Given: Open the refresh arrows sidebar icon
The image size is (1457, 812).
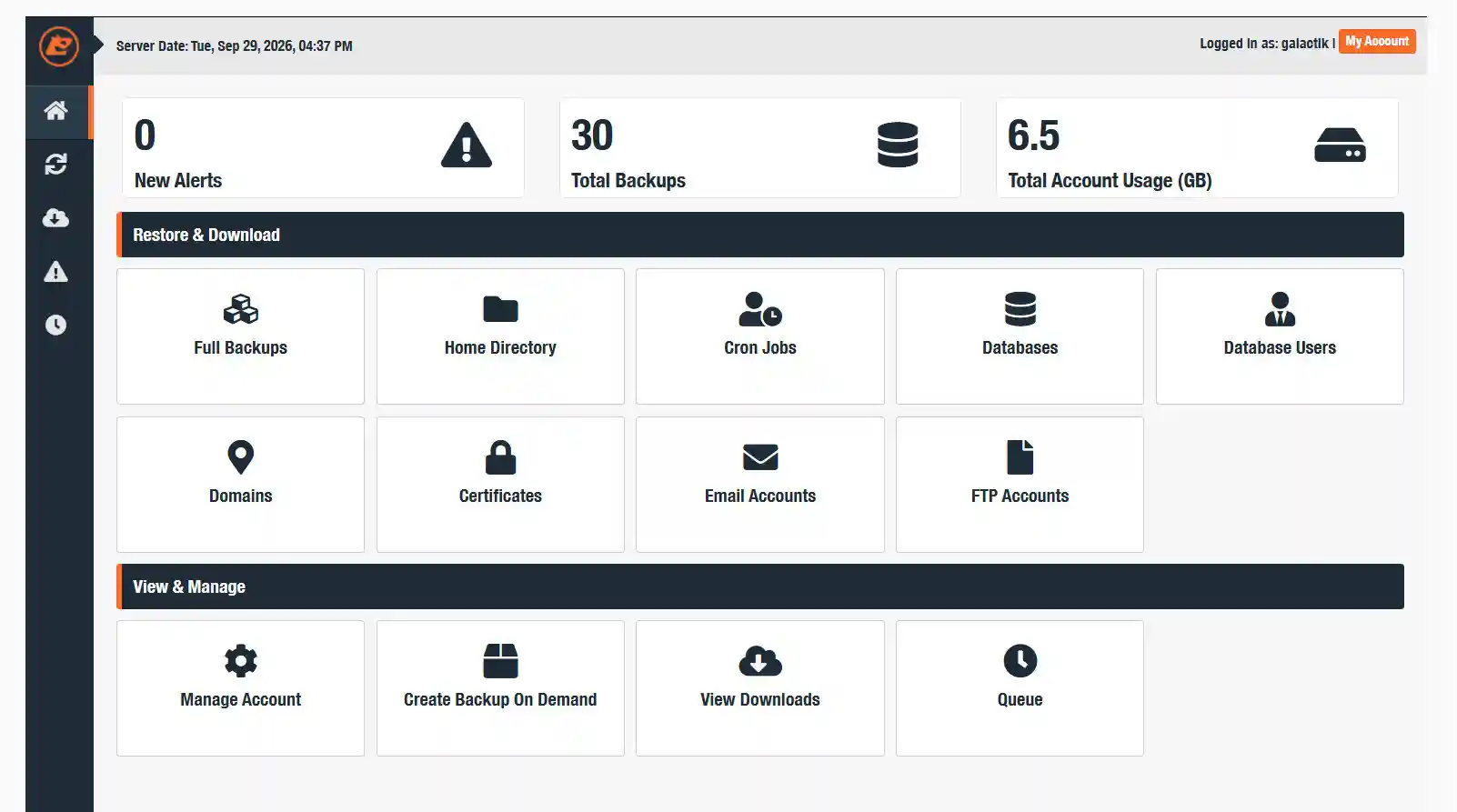Looking at the screenshot, I should 56,165.
